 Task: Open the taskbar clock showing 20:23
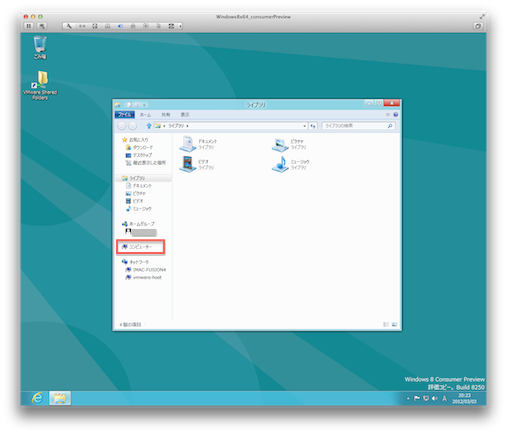click(x=464, y=398)
